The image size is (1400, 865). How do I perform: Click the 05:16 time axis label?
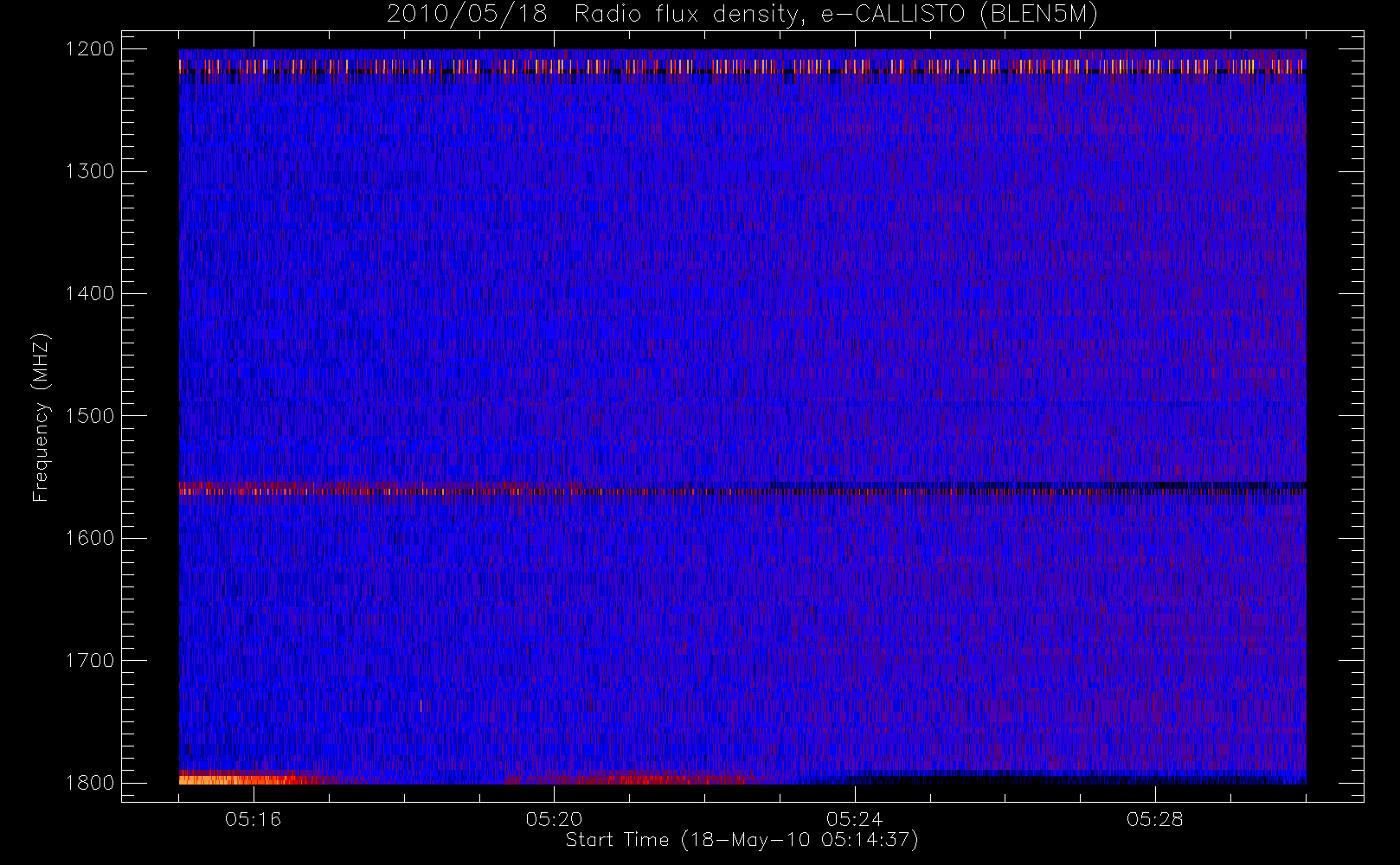click(x=254, y=819)
